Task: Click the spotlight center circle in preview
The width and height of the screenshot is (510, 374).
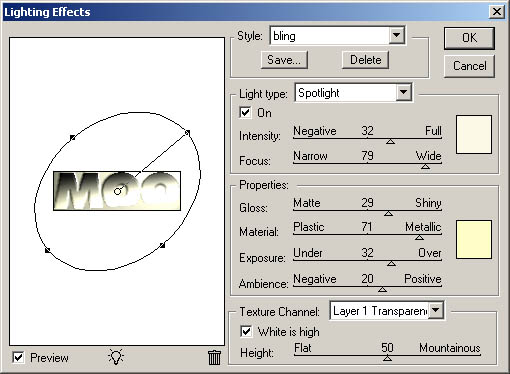Action: [117, 191]
